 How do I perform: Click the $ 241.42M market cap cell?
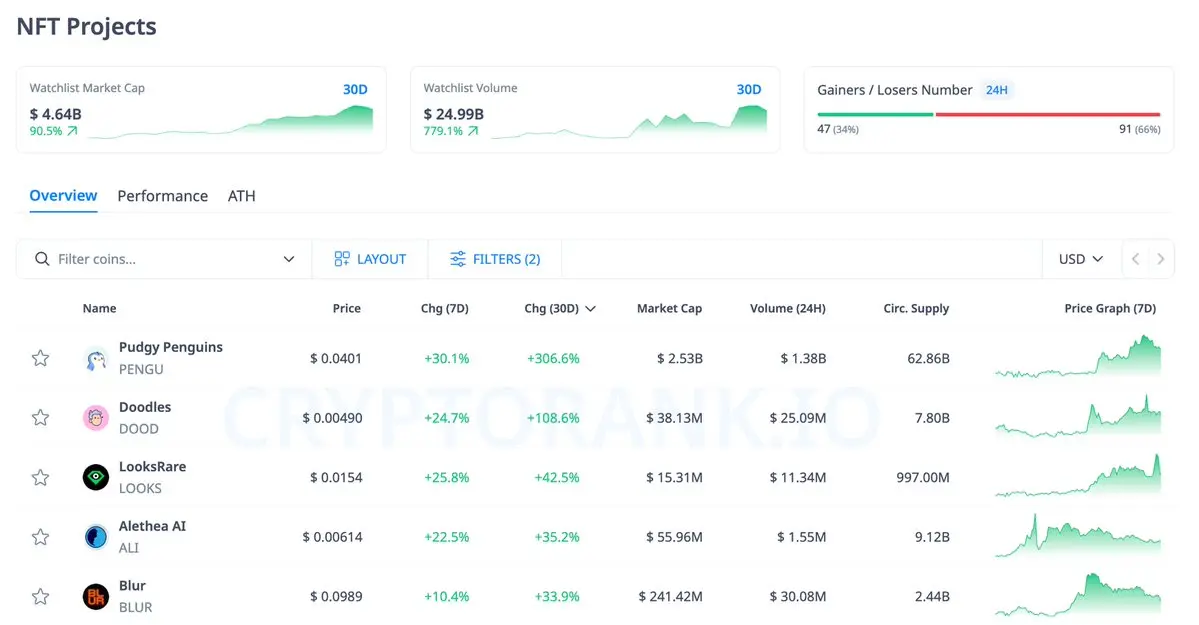coord(671,597)
